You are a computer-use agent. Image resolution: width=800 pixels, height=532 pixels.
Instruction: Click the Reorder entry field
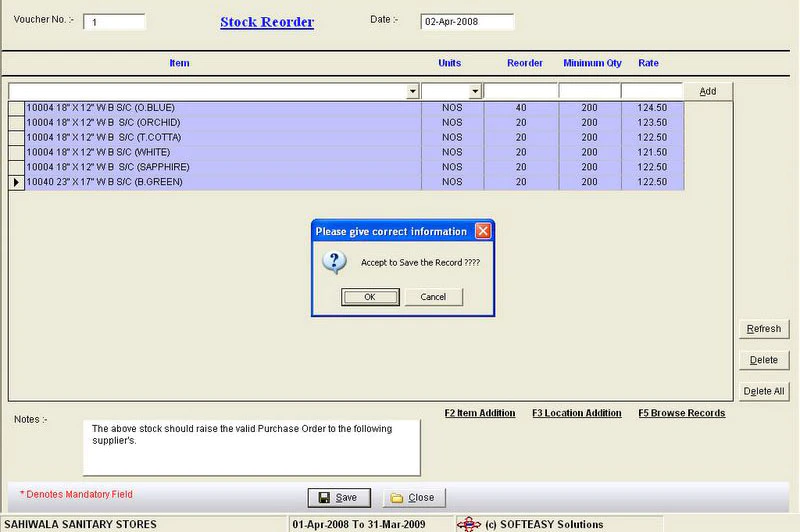coord(520,91)
